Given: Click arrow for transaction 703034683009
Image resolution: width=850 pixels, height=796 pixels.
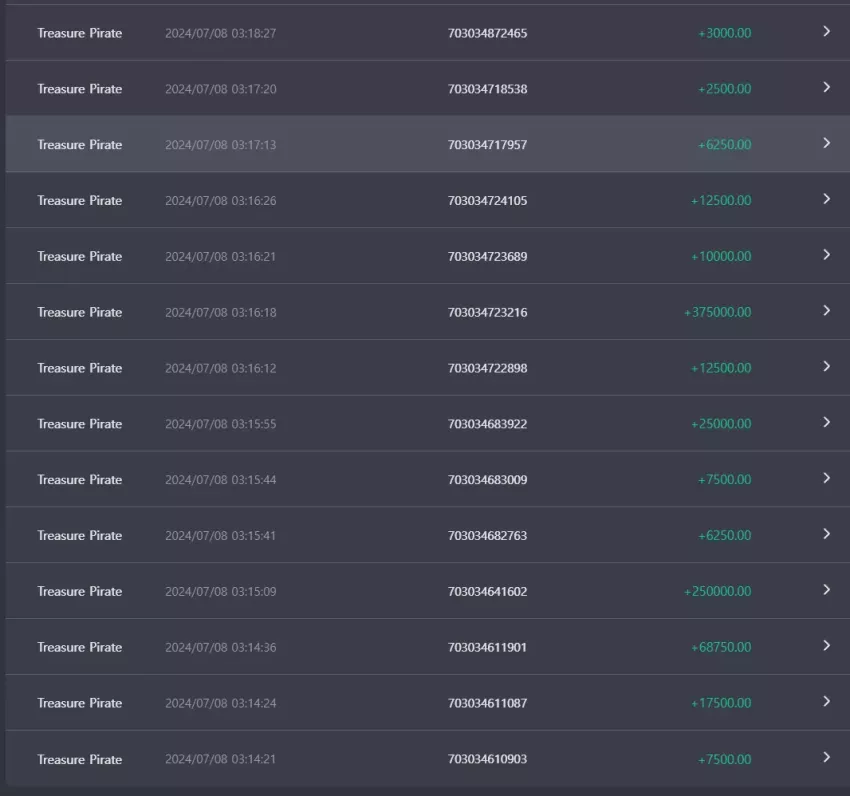Looking at the screenshot, I should pyautogui.click(x=826, y=478).
